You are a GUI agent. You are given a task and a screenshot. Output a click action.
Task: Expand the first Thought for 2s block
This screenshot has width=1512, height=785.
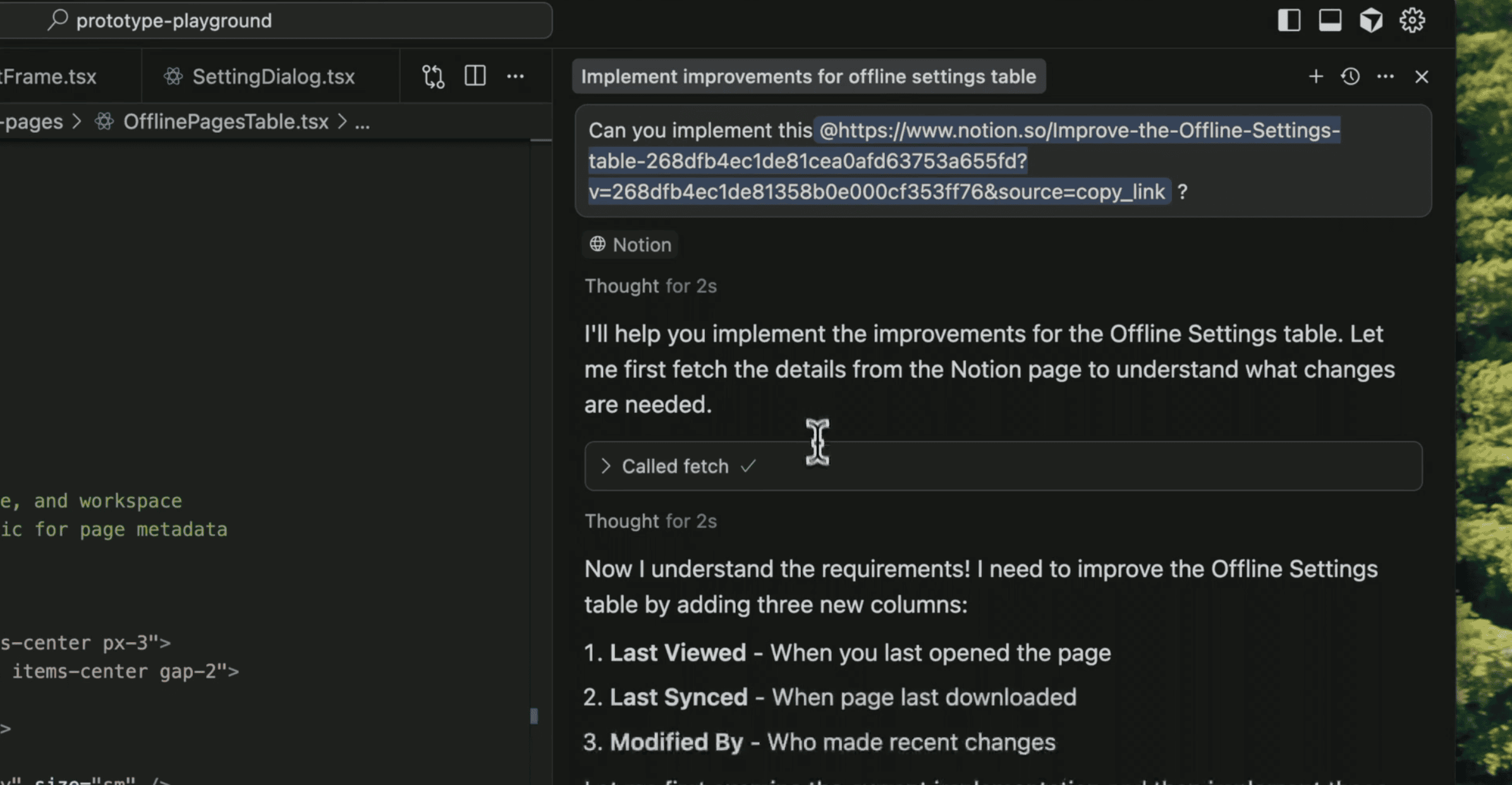tap(650, 286)
